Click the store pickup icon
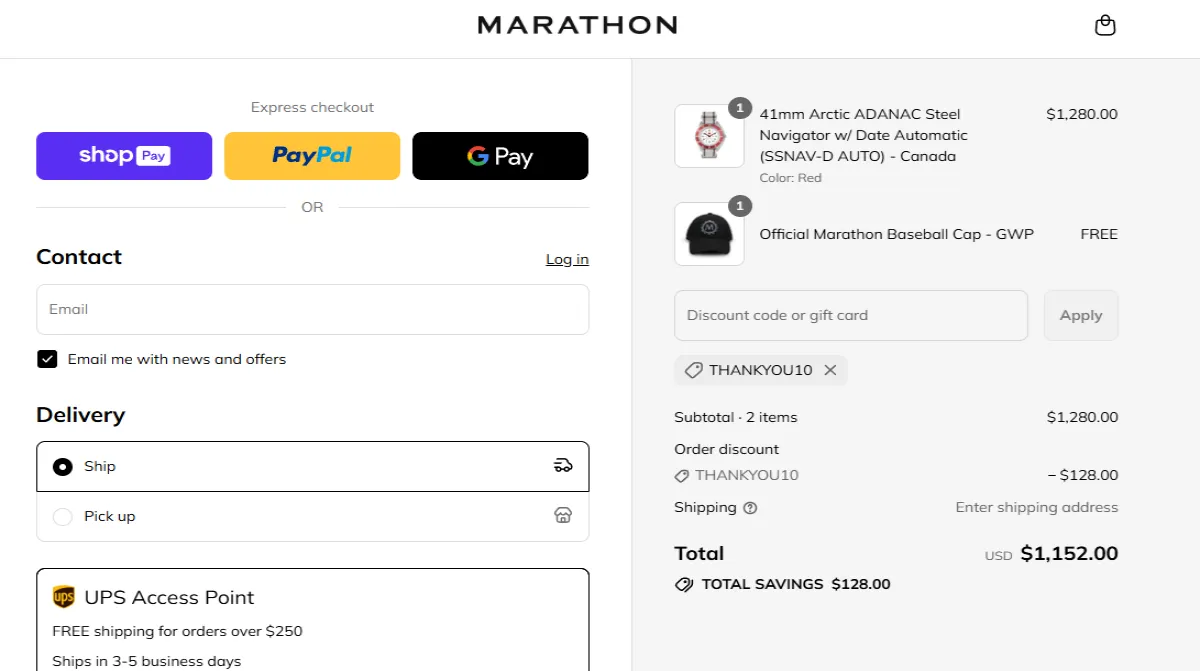The height and width of the screenshot is (671, 1200). [563, 516]
